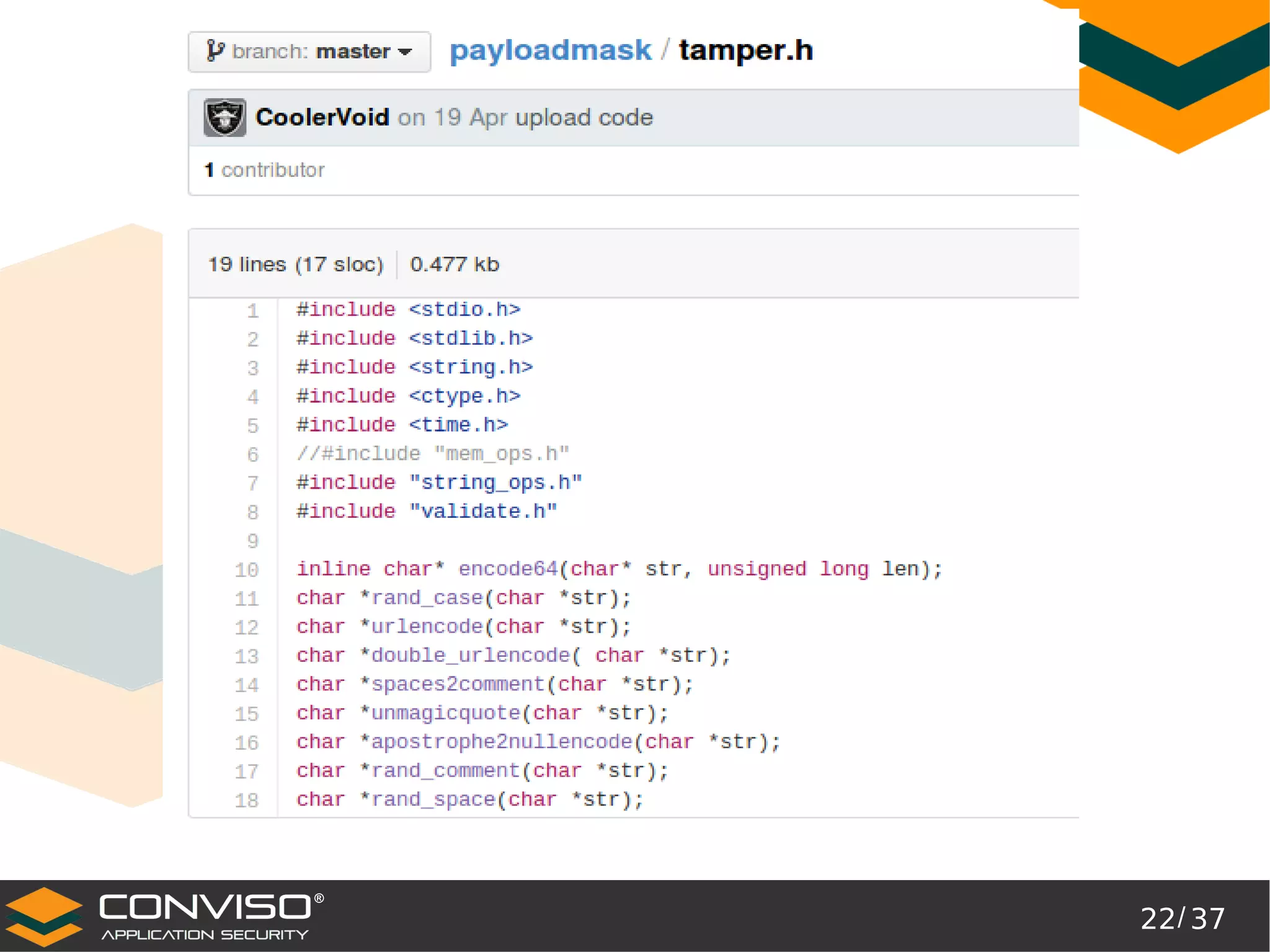The width and height of the screenshot is (1270, 952).
Task: Click the Conviso logo icon in footer
Action: (43, 916)
